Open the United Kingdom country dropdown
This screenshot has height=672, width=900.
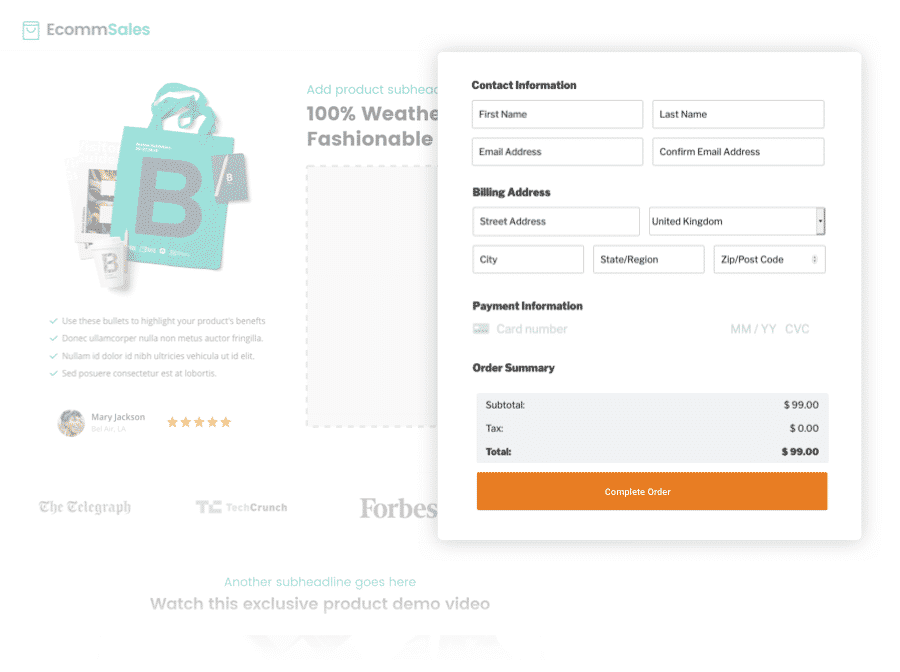(x=737, y=222)
